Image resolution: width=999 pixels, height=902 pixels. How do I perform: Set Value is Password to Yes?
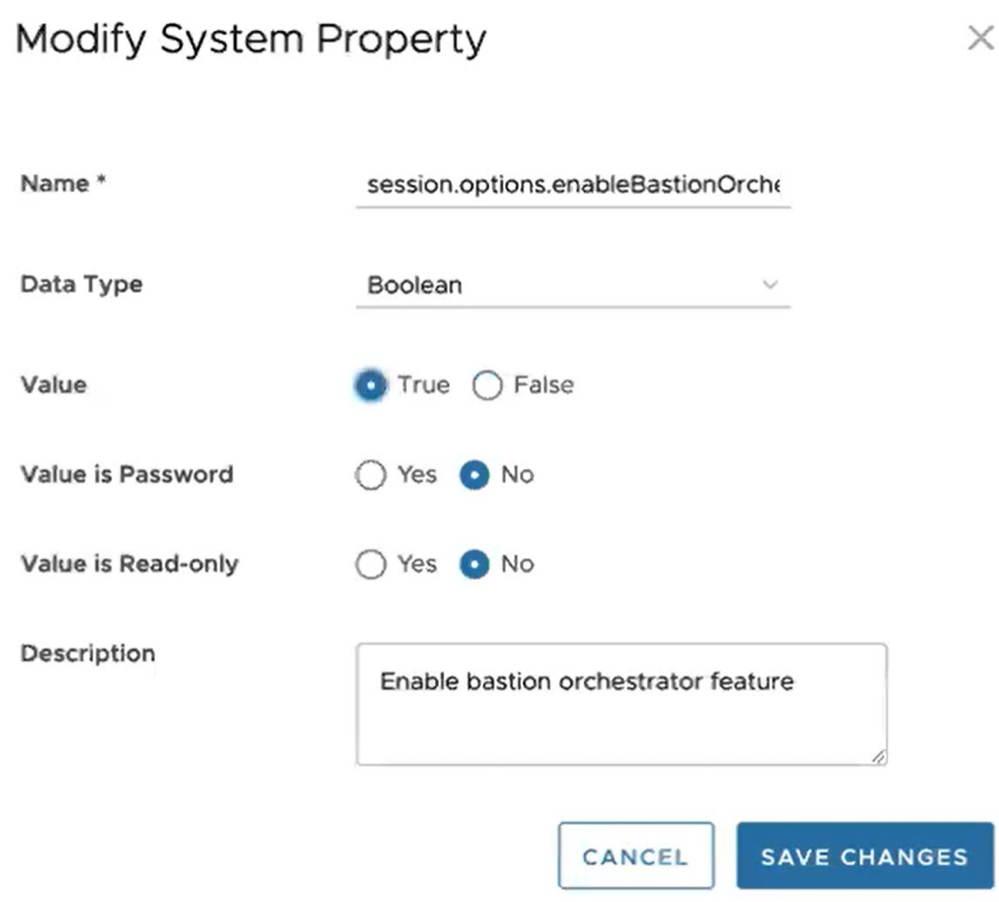371,475
